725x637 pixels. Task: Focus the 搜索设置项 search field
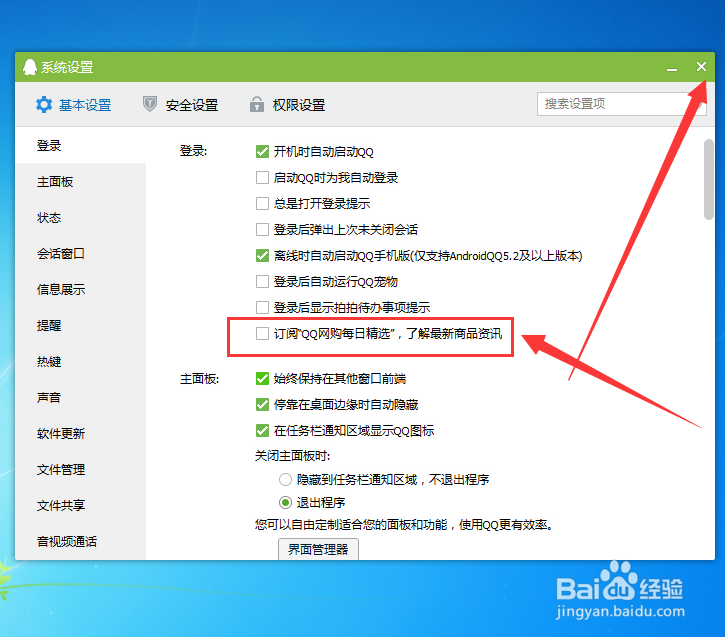pos(621,104)
